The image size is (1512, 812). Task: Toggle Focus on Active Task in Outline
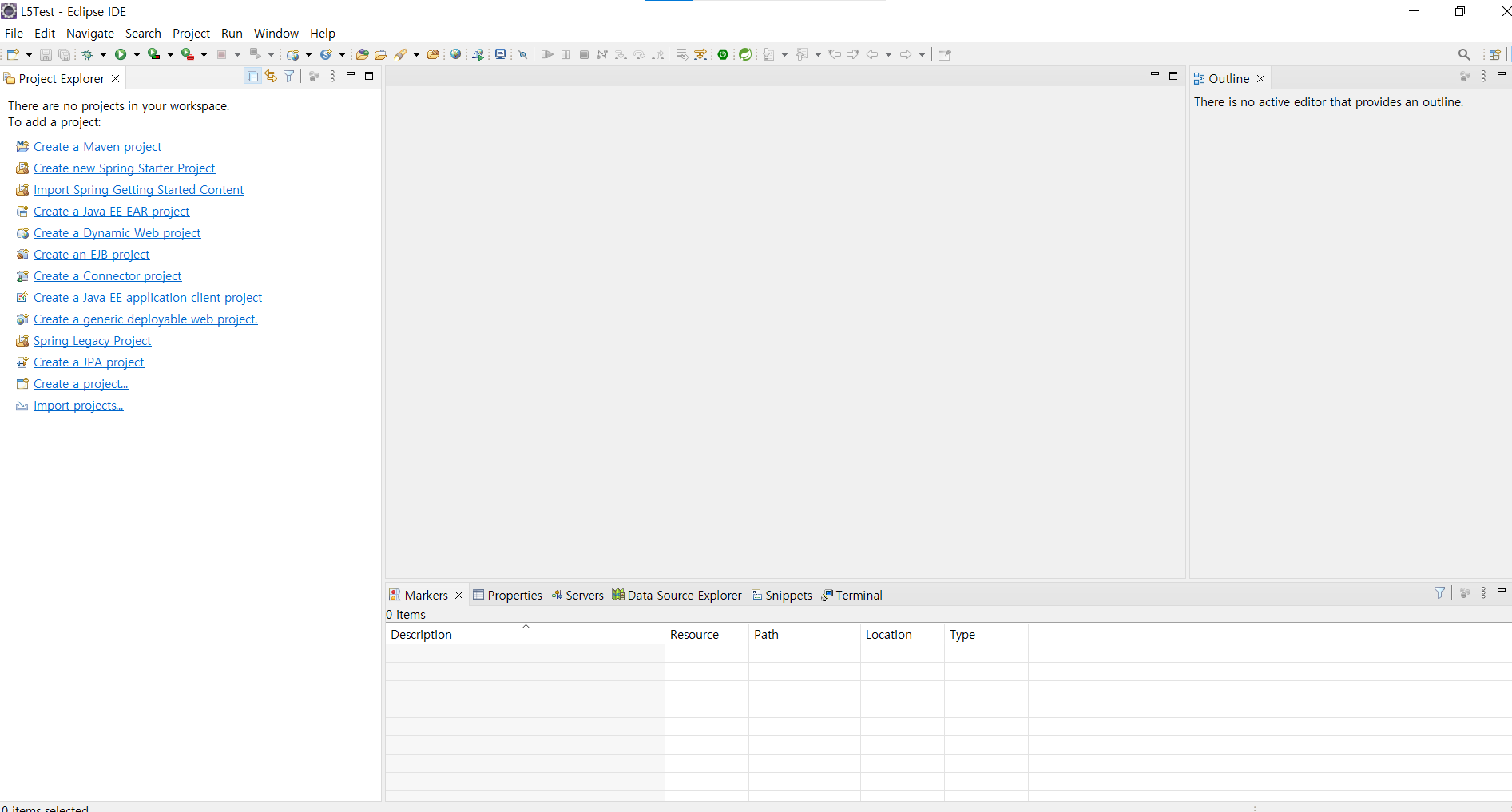tap(1465, 77)
